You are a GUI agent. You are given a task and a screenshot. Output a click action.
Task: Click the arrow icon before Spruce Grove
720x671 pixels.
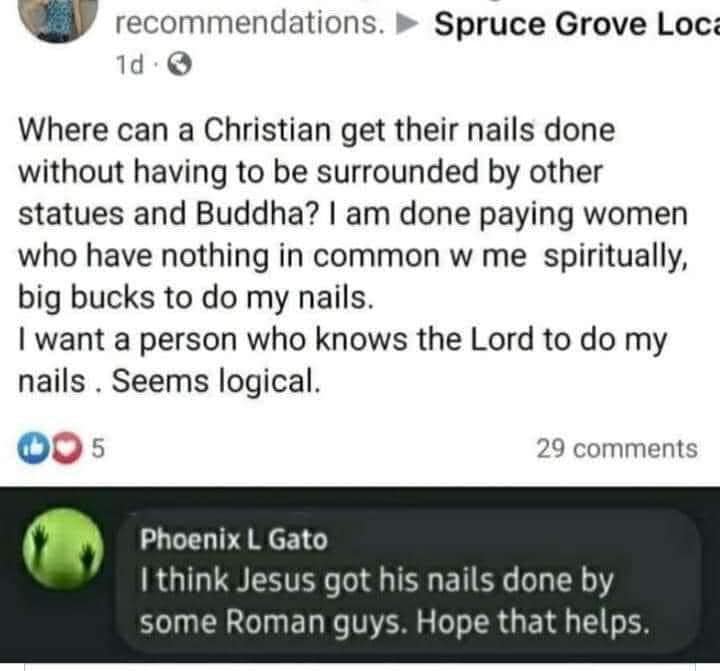(409, 25)
